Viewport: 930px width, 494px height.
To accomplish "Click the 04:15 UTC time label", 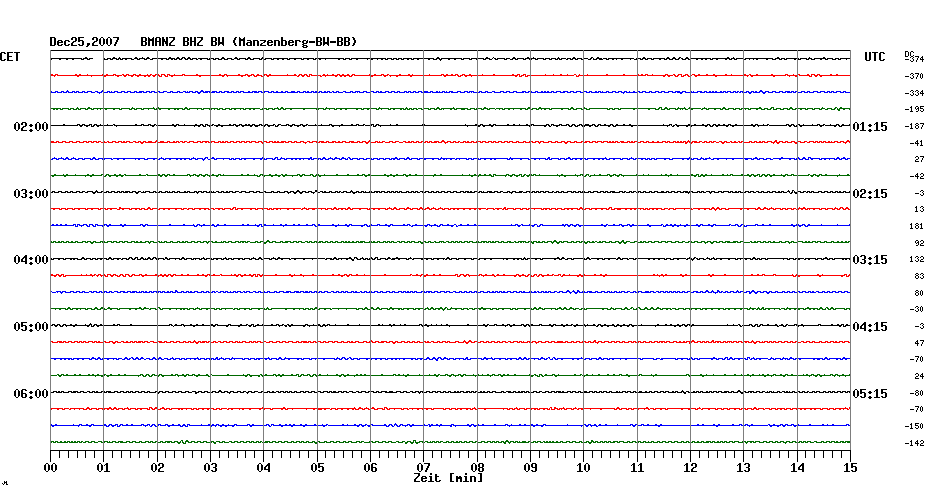I will pyautogui.click(x=870, y=327).
